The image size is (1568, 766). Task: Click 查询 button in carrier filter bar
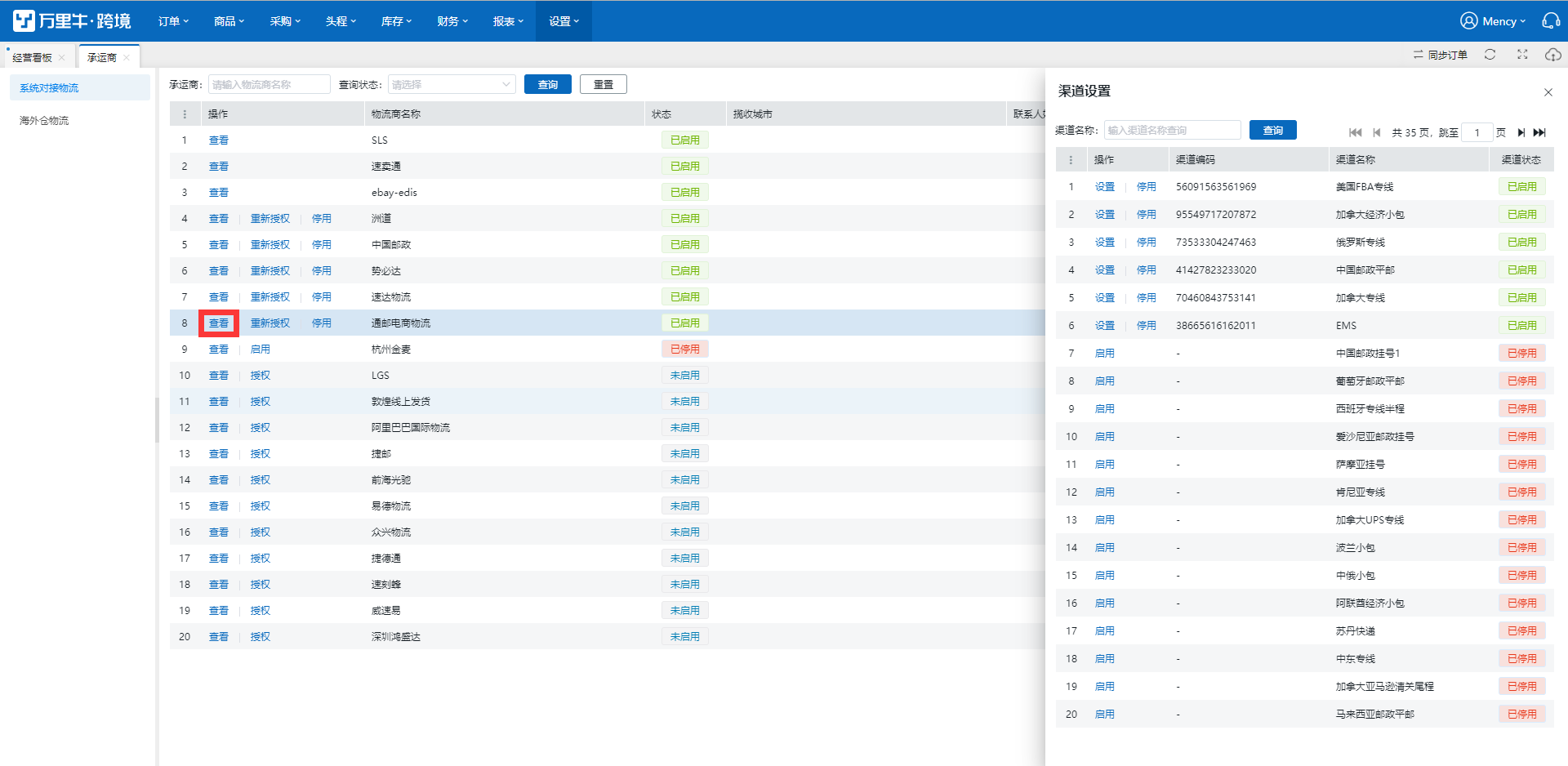pos(548,84)
